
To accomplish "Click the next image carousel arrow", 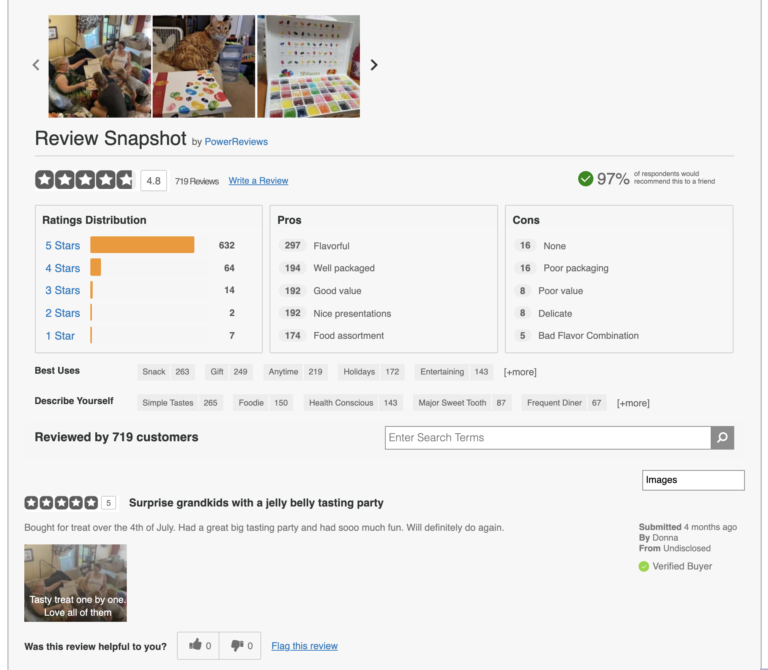I will [x=374, y=65].
